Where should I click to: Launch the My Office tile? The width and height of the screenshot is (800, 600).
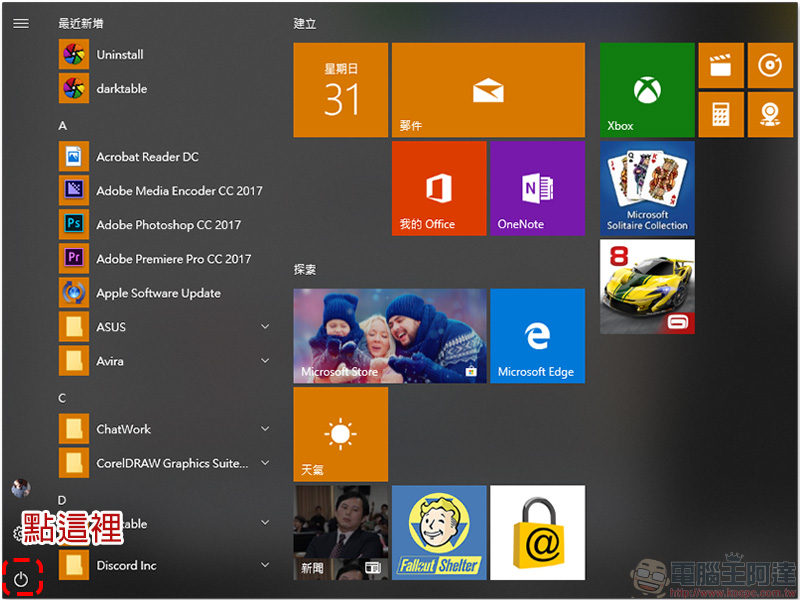point(439,188)
